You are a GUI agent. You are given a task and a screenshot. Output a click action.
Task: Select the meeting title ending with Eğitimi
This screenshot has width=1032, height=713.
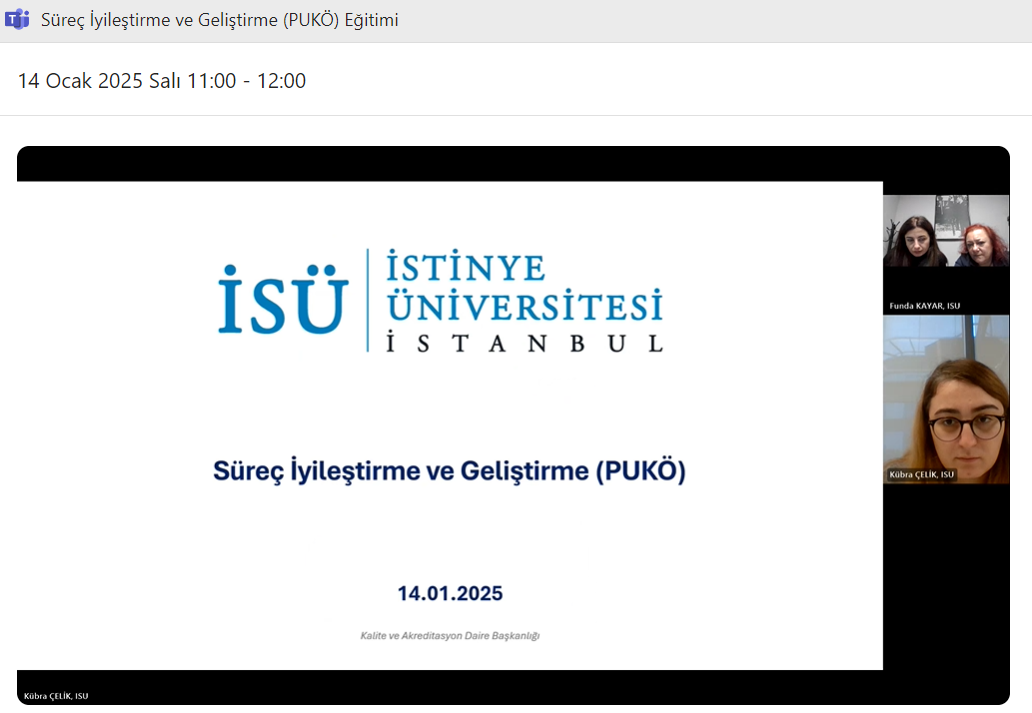pyautogui.click(x=219, y=20)
